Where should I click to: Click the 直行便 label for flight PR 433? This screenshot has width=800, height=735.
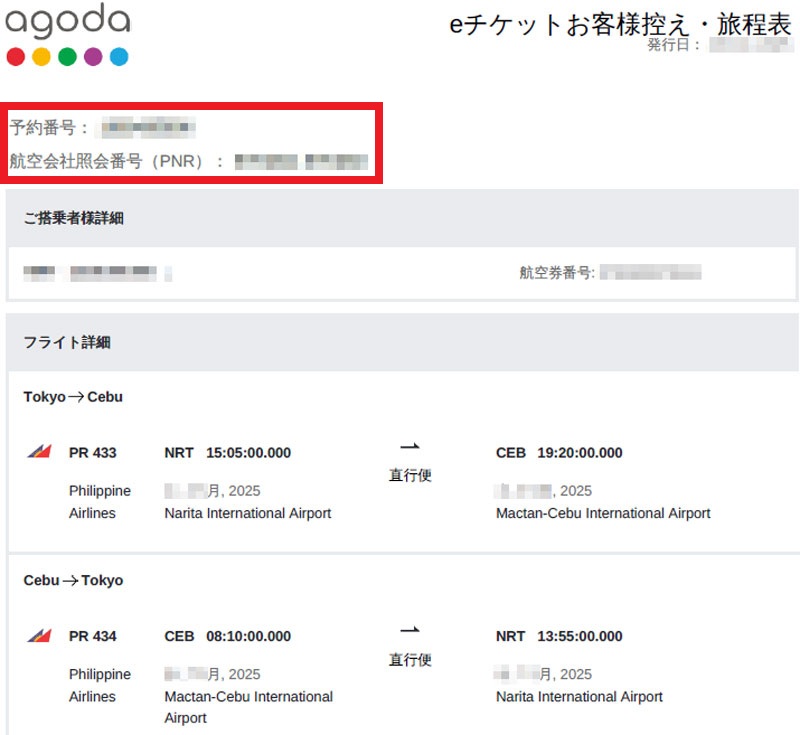(x=410, y=475)
